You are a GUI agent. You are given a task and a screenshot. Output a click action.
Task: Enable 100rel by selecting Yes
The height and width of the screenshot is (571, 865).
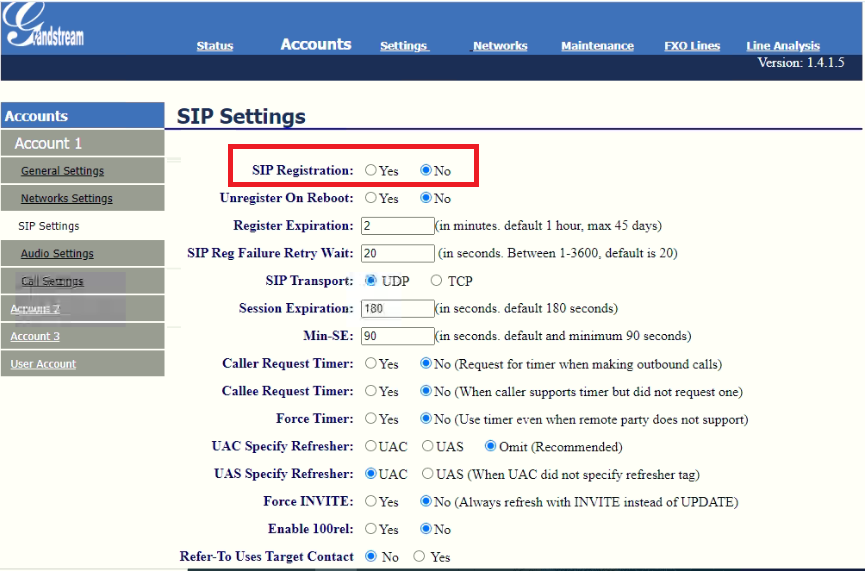[371, 529]
